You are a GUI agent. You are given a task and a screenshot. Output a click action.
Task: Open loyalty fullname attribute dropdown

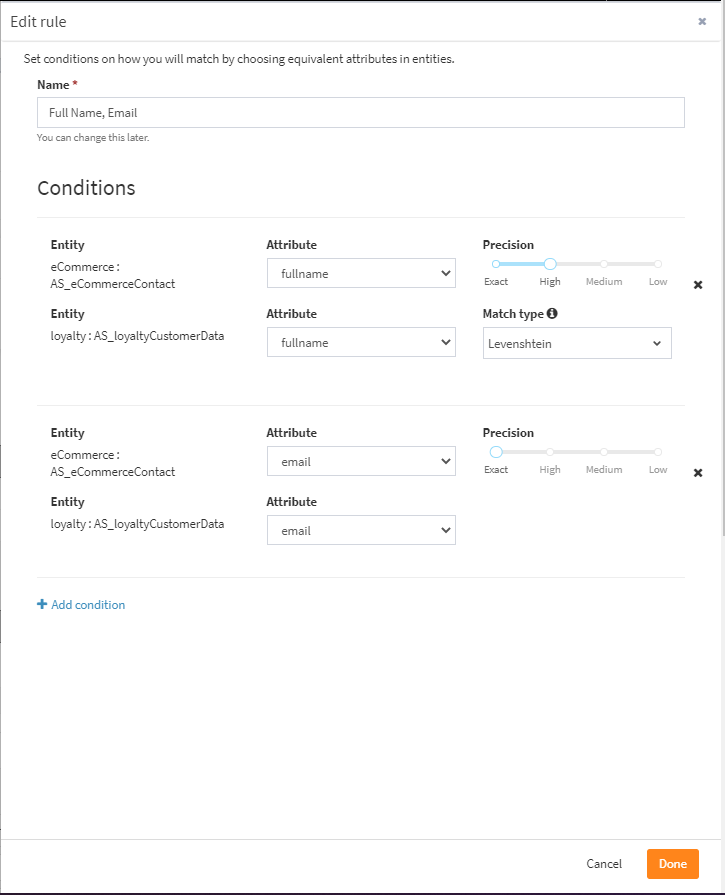(361, 343)
